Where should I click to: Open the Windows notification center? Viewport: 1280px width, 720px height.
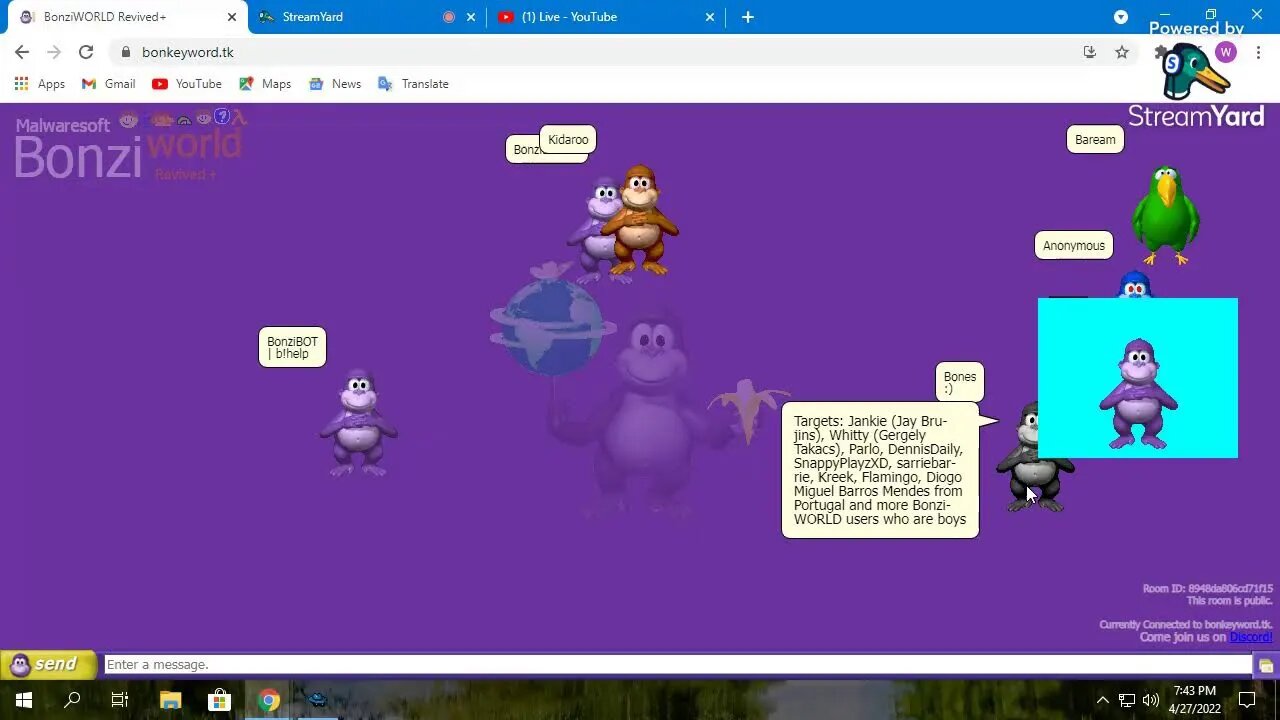click(1247, 700)
